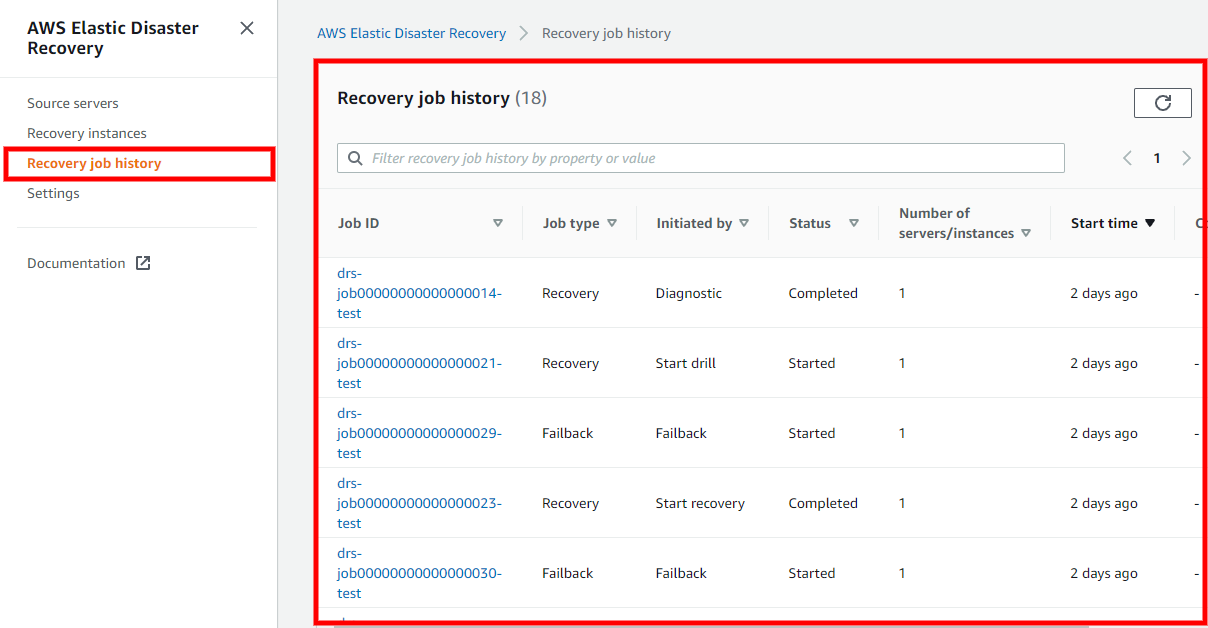Click server count '1' for job 30

tap(902, 573)
